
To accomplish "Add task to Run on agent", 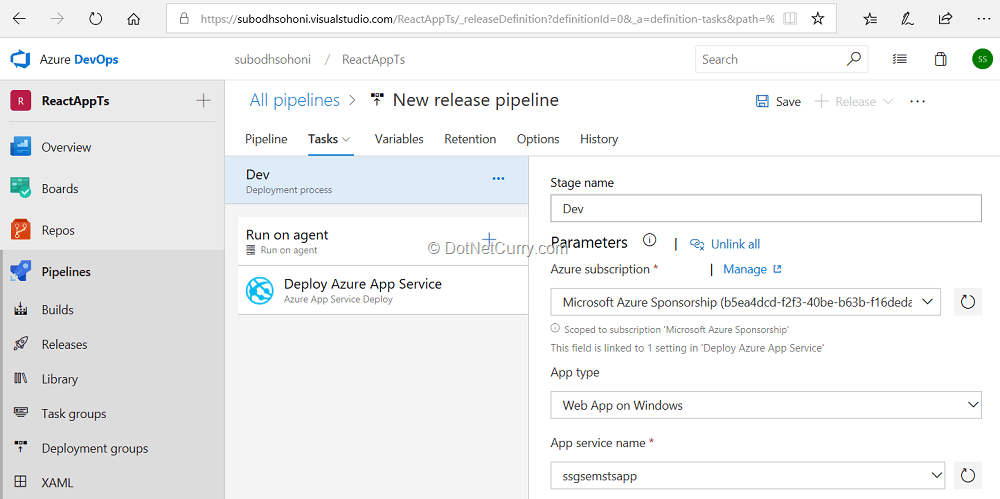I will tap(489, 239).
